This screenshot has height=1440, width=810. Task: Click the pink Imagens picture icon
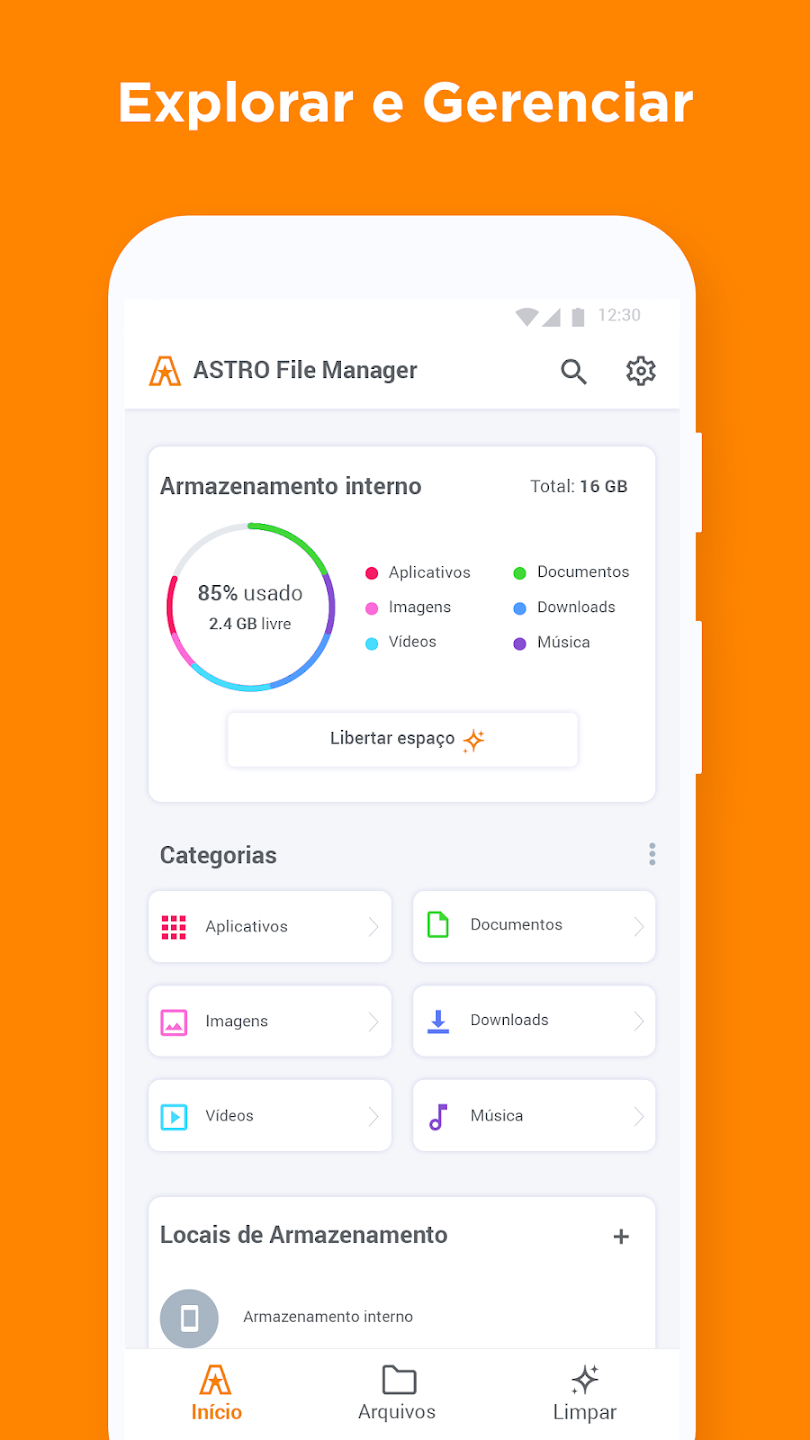174,1022
